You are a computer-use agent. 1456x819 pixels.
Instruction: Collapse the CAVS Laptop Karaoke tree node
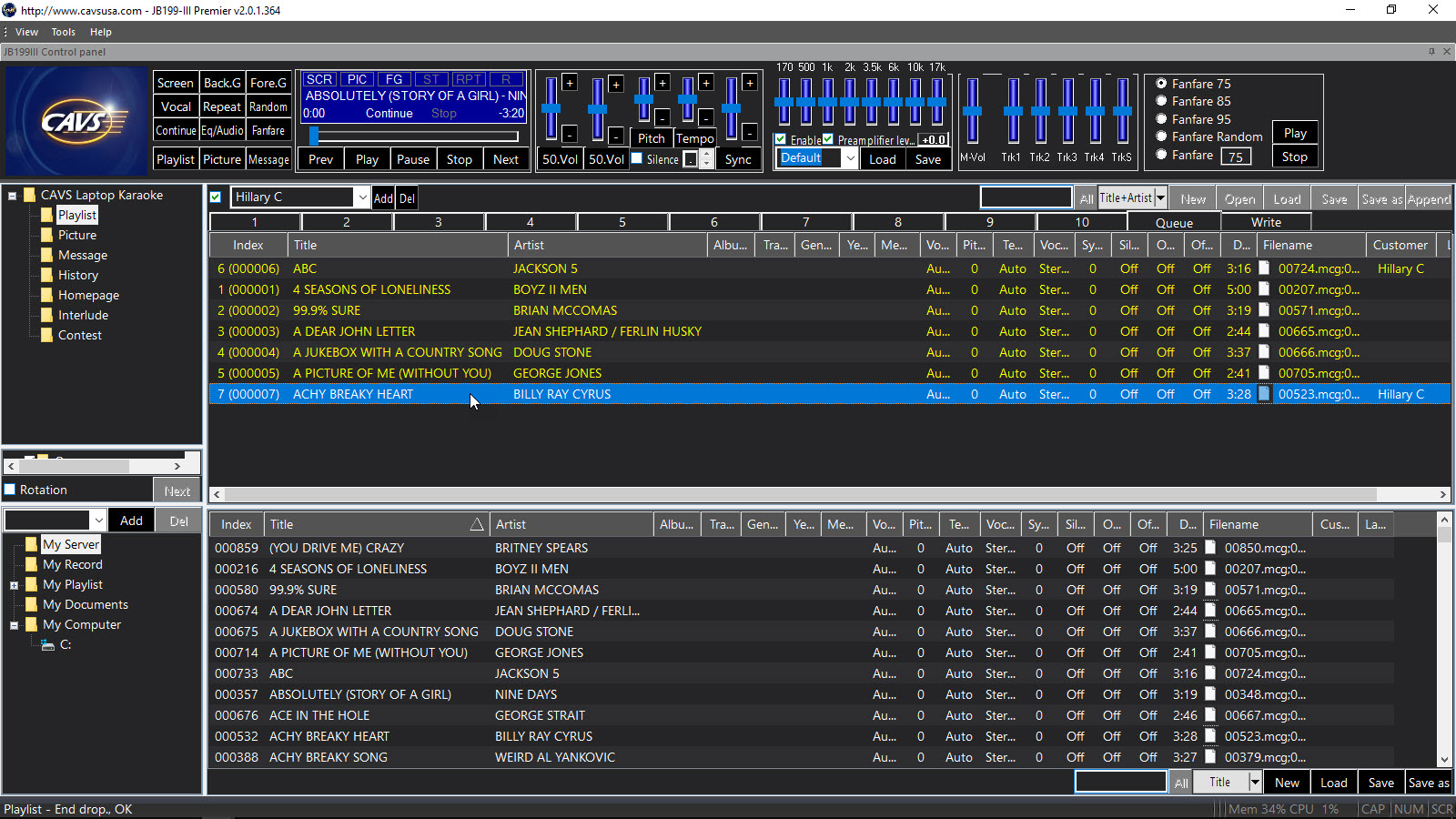point(13,196)
